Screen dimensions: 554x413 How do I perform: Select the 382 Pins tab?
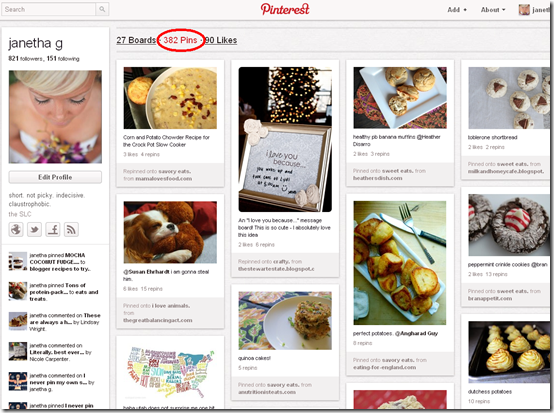pyautogui.click(x=180, y=40)
